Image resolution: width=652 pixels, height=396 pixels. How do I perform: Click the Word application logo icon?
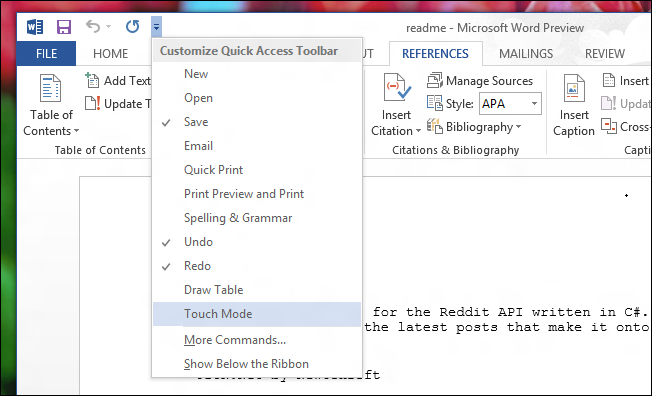pyautogui.click(x=35, y=27)
